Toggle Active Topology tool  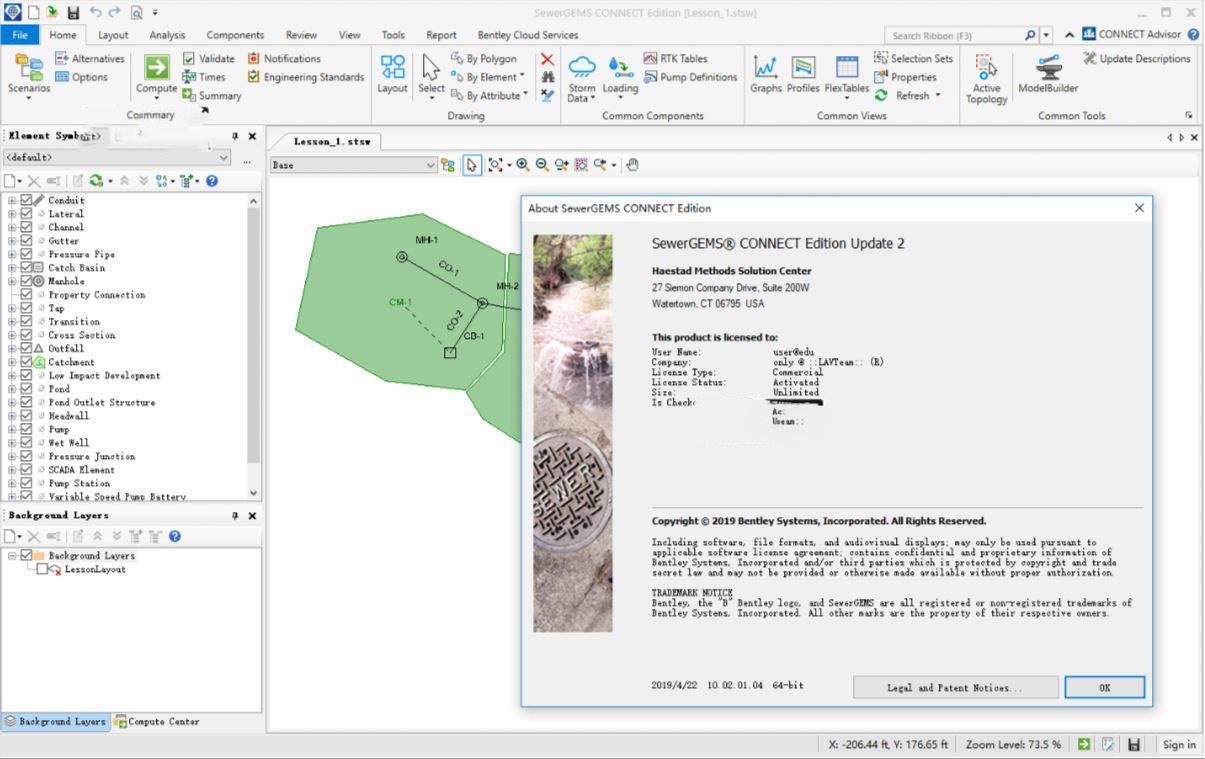point(986,78)
